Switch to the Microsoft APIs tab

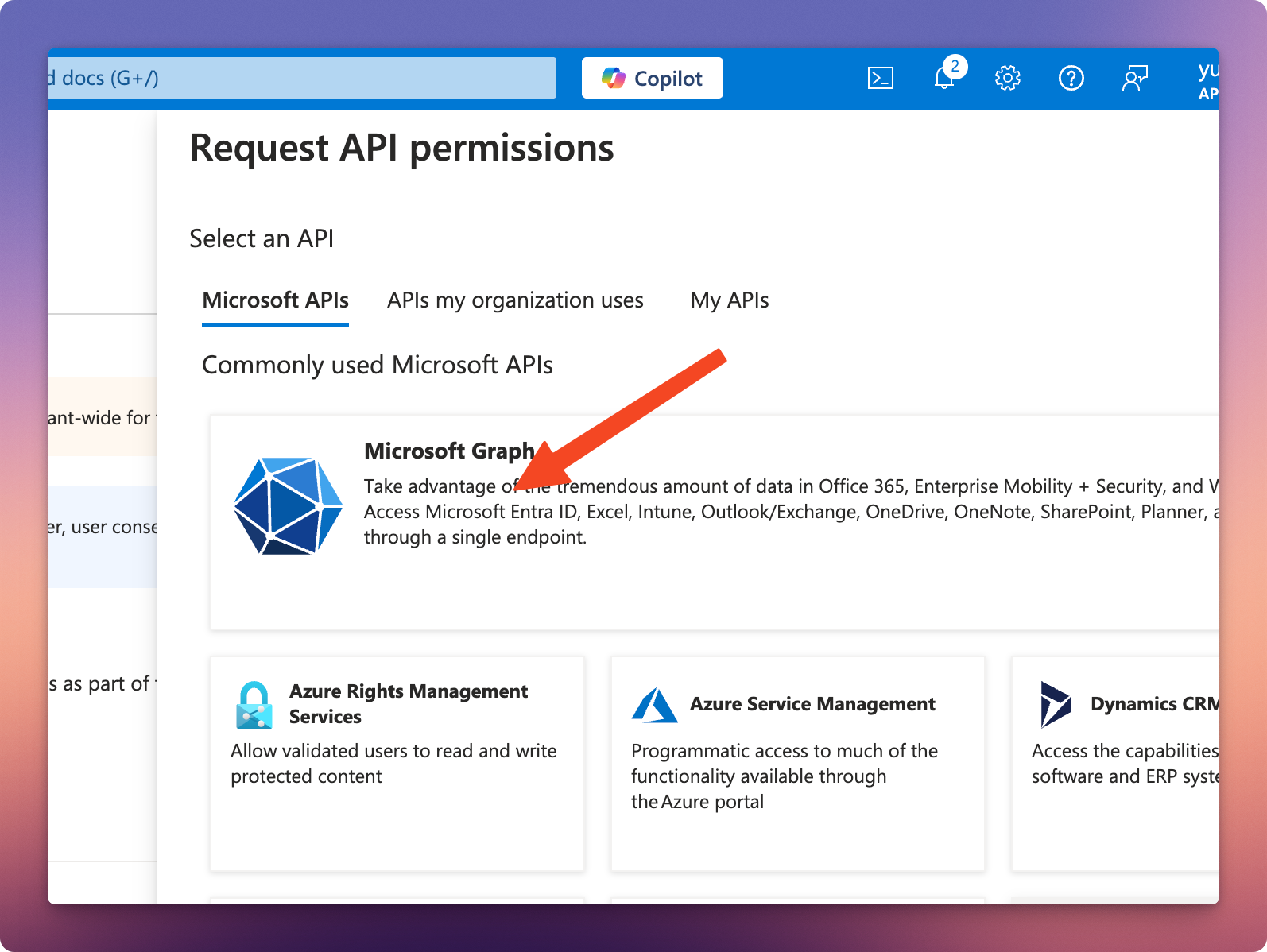[x=275, y=300]
